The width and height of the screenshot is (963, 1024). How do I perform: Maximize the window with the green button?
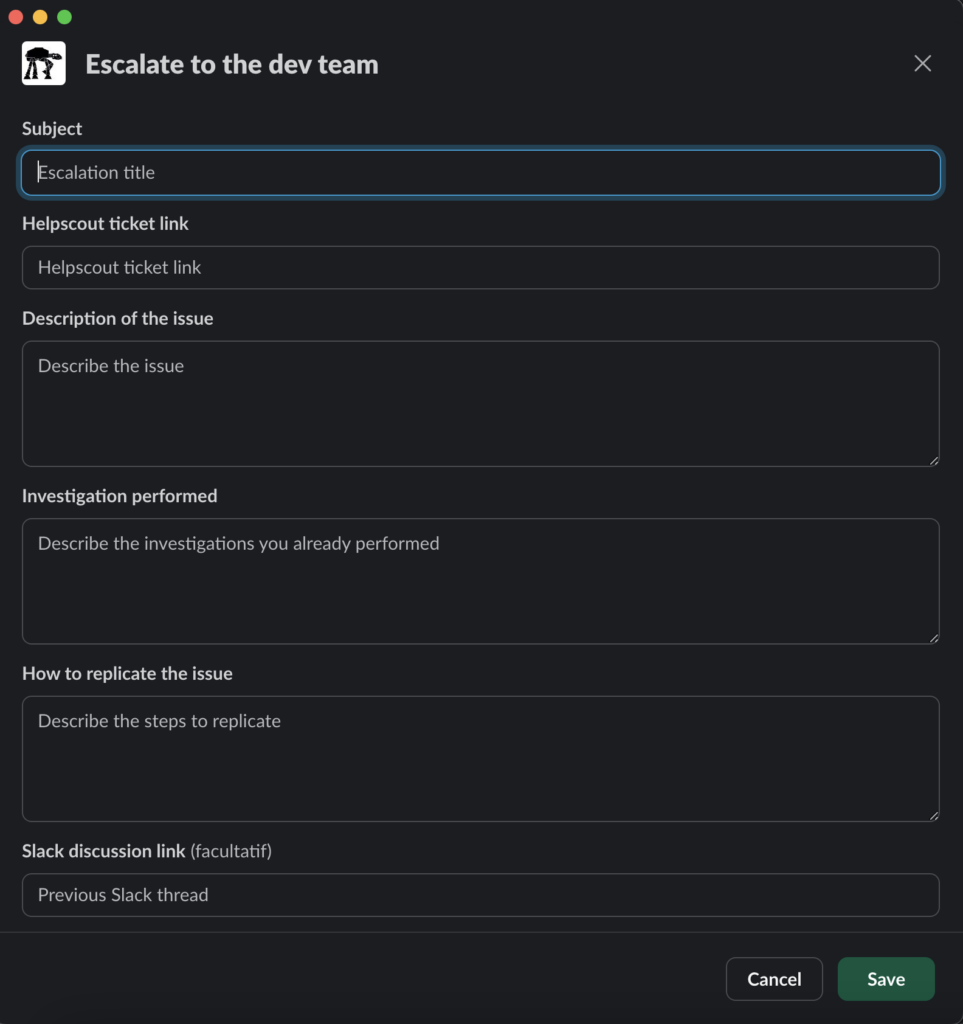[x=64, y=17]
